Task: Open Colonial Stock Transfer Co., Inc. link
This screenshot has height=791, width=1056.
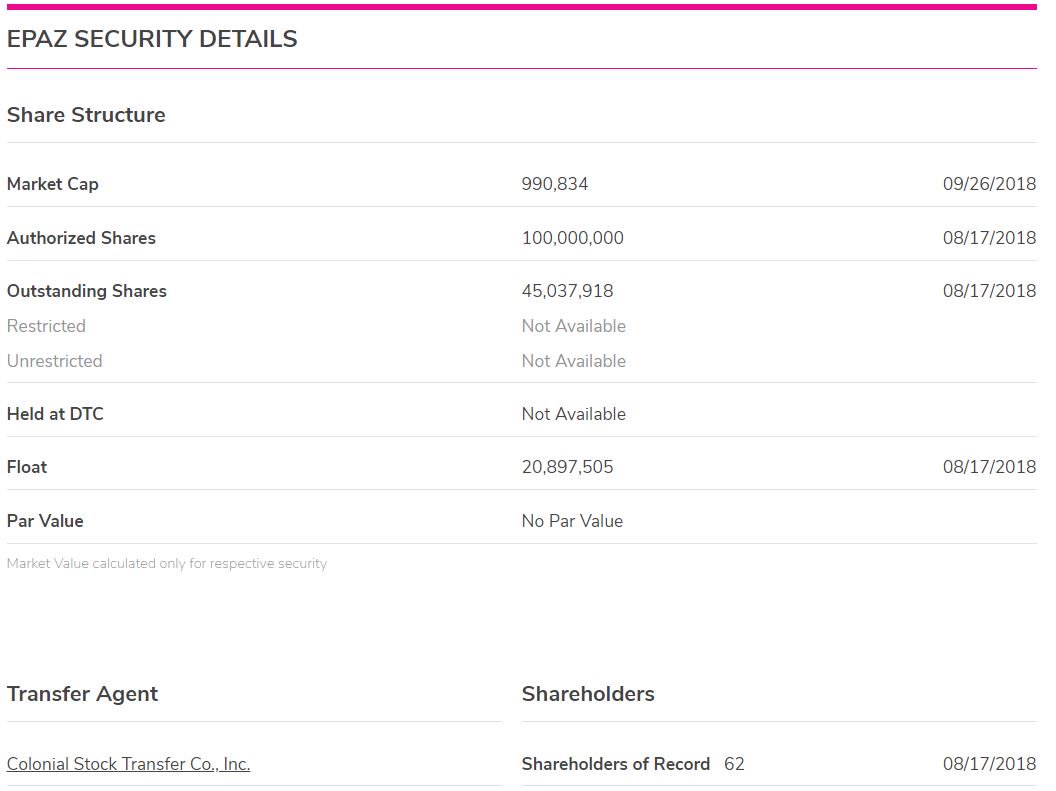Action: [128, 764]
